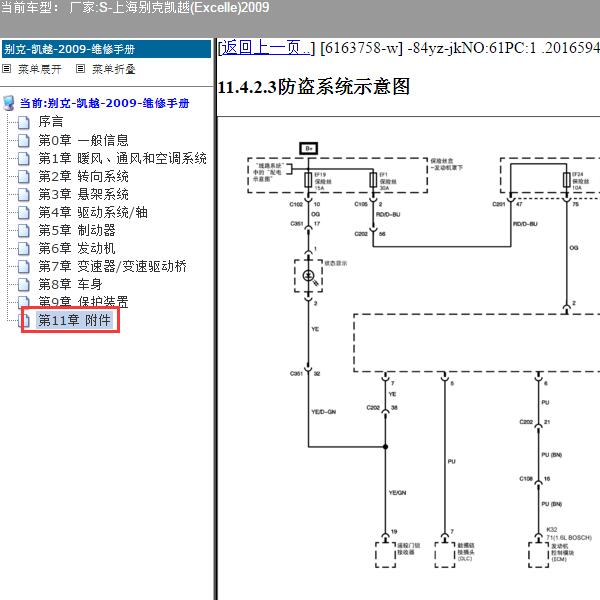The image size is (600, 600).
Task: Click the page icon next to 第1章
Action: point(24,158)
